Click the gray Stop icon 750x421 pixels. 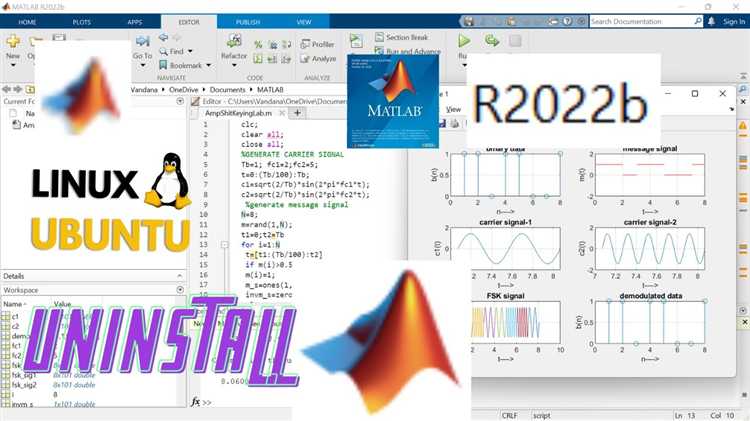click(x=515, y=41)
